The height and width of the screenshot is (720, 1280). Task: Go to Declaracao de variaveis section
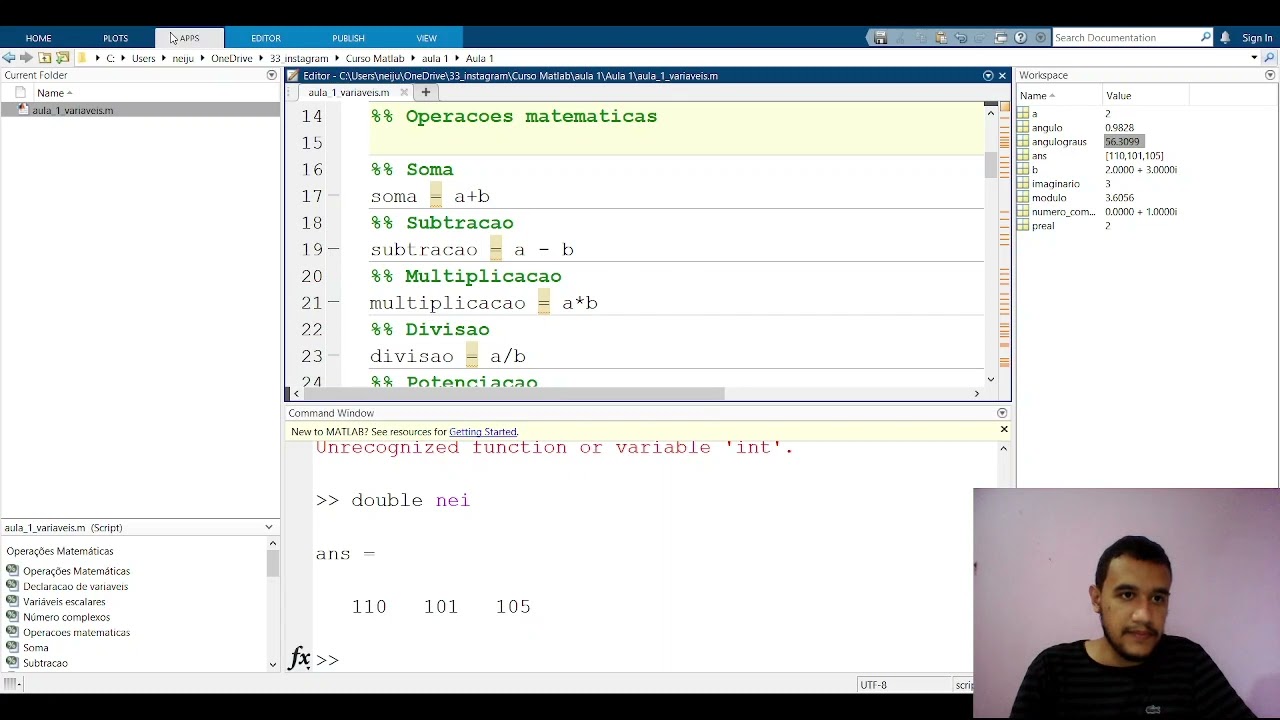pos(75,587)
